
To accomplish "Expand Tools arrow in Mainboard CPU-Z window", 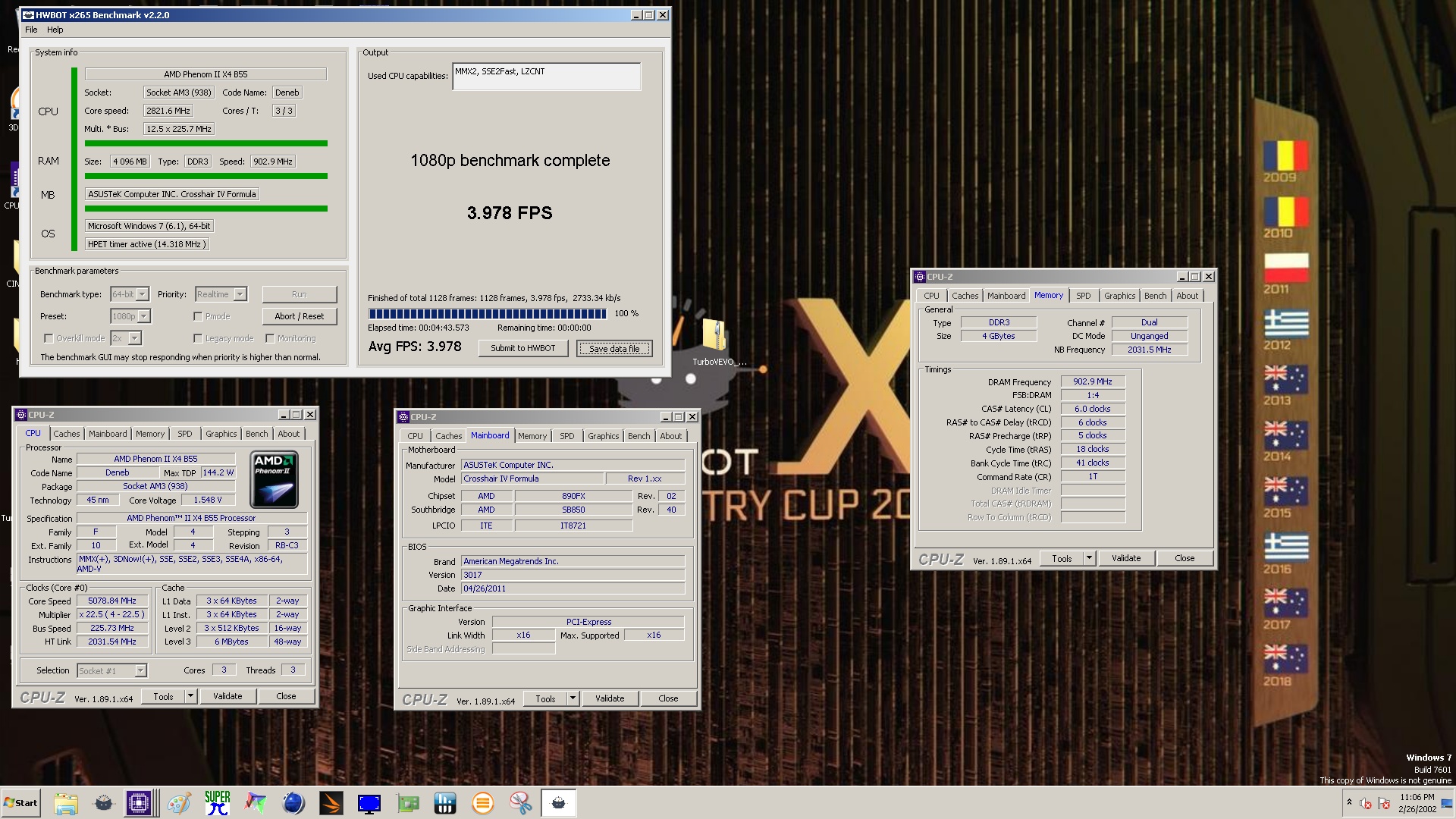I will tap(573, 698).
